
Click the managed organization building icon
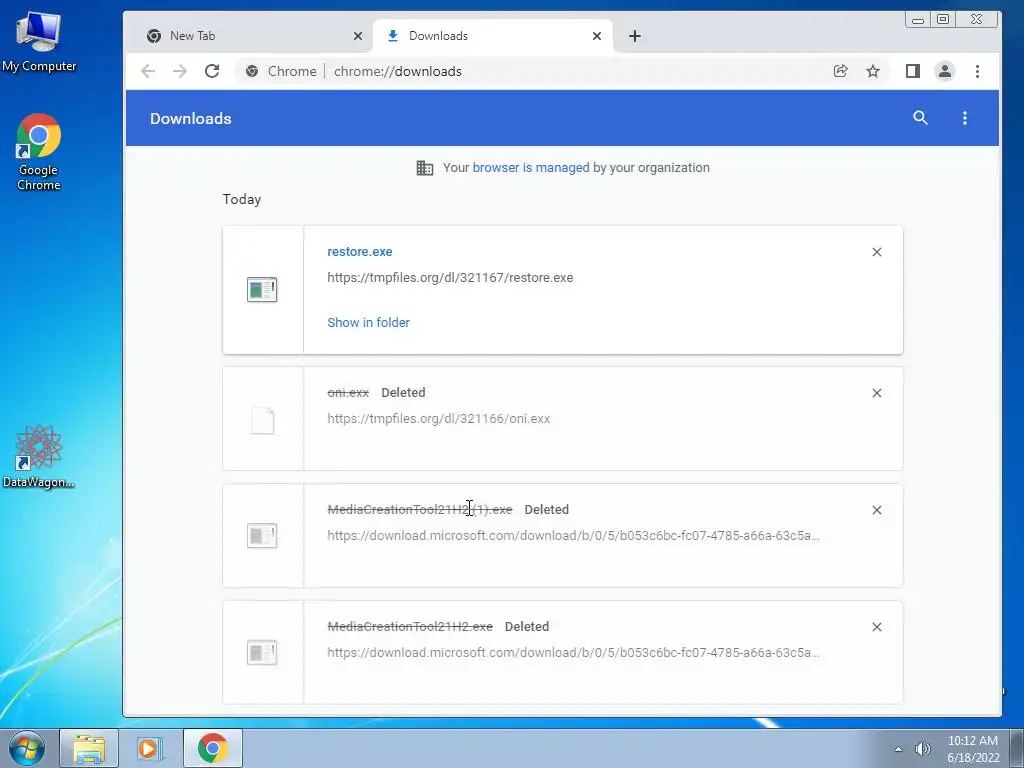424,168
